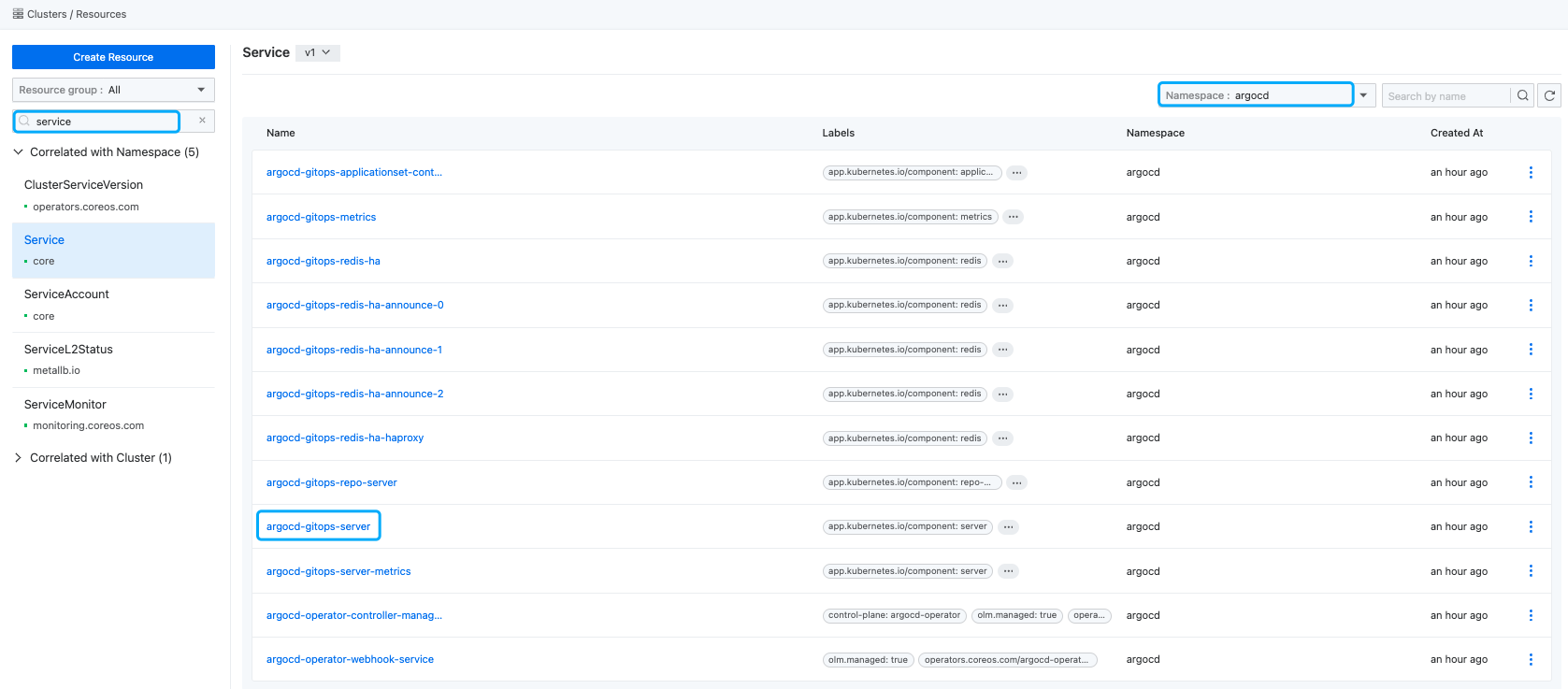
Task: Show more labels for argocd-gitops-repo-server
Action: click(x=1016, y=482)
